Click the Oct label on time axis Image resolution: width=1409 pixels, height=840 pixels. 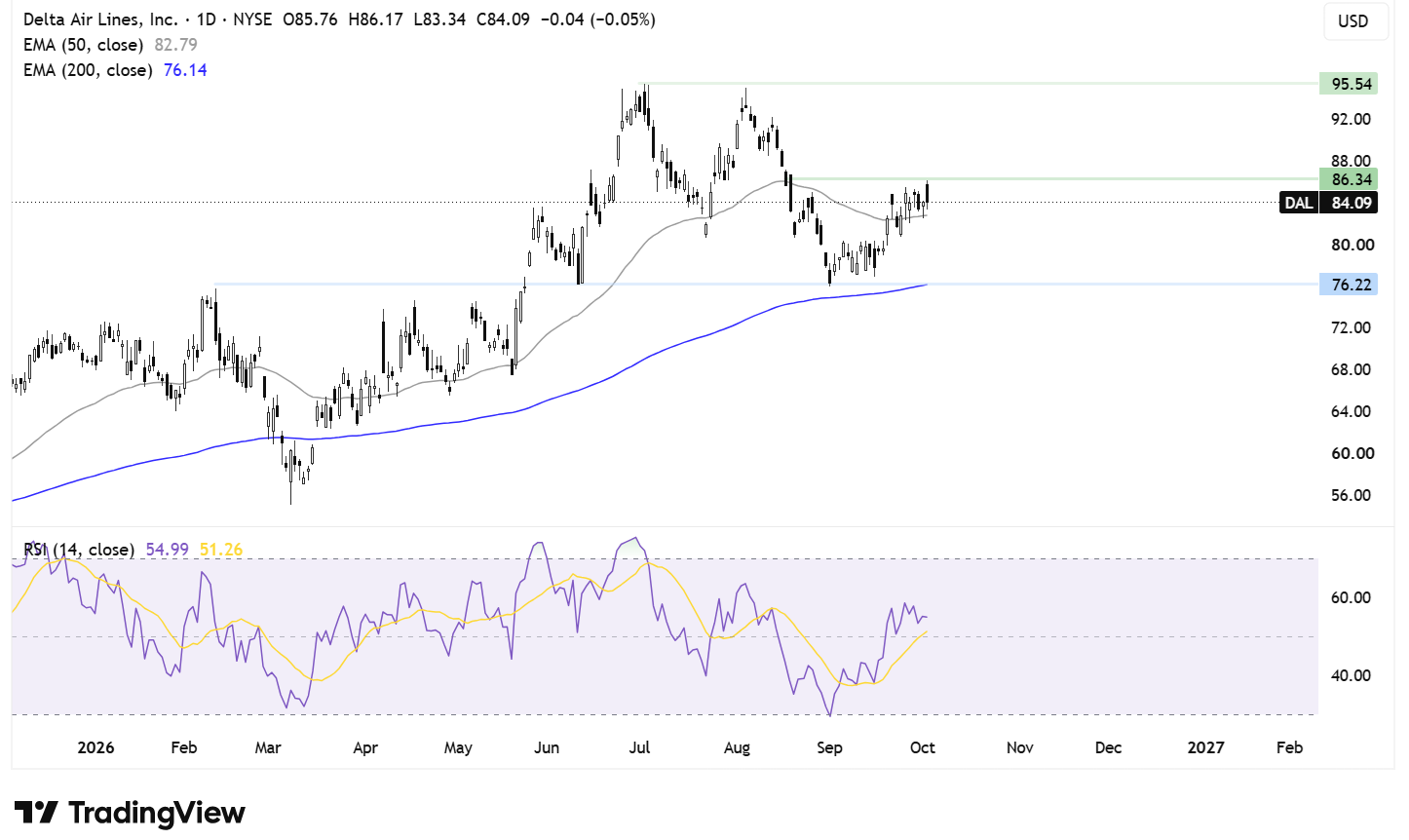click(922, 747)
